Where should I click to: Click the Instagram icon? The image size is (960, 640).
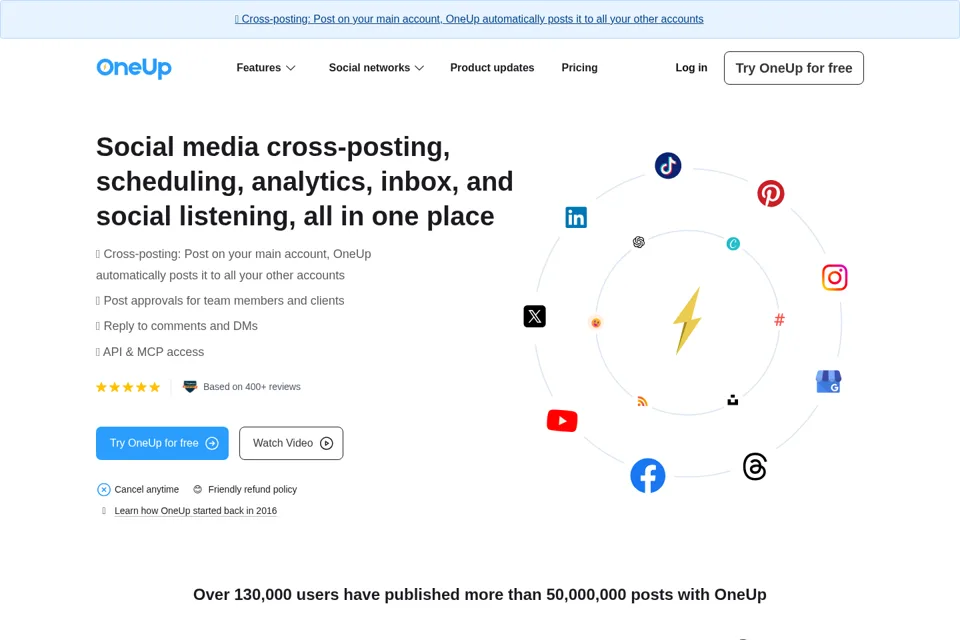(834, 277)
